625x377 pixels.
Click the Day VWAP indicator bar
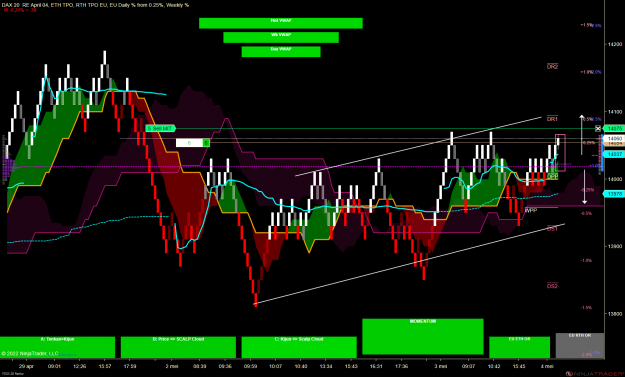pyautogui.click(x=281, y=52)
